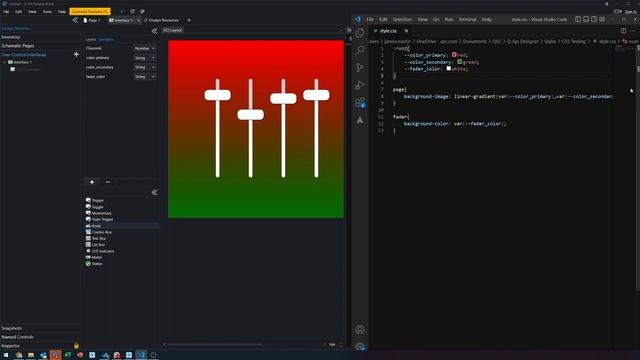Screen dimensions: 640x360
Task: Open Selection menu in VS Code
Action: 402,20
